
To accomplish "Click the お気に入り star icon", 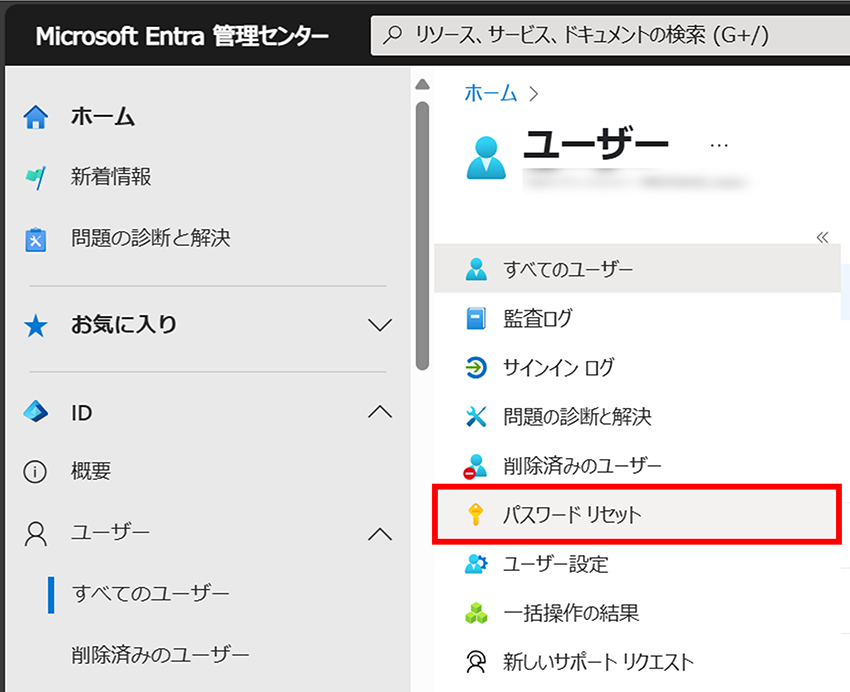I will tap(36, 326).
